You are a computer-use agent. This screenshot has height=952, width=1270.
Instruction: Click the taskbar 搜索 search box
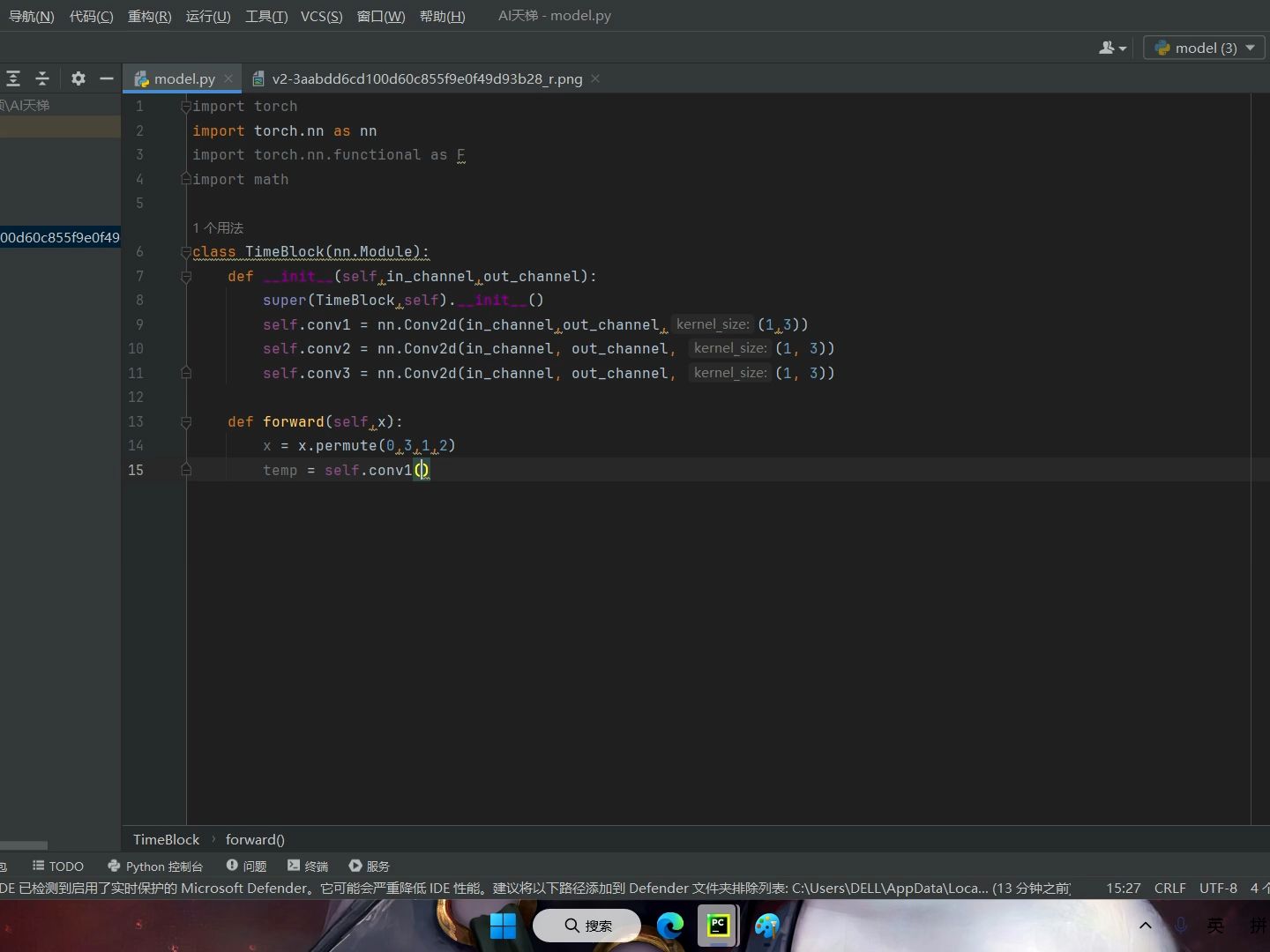pos(587,926)
